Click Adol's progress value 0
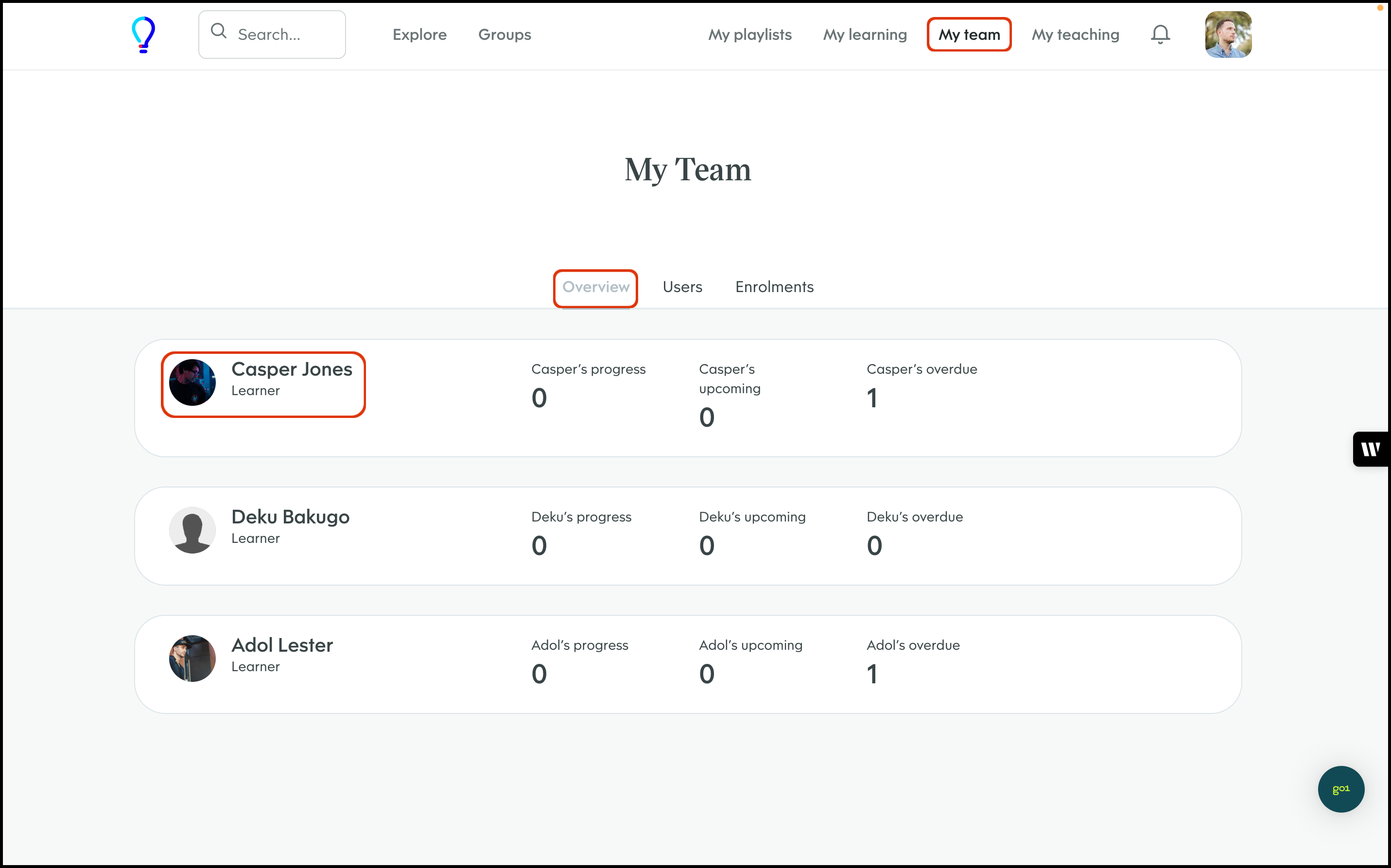This screenshot has width=1391, height=868. click(x=539, y=674)
